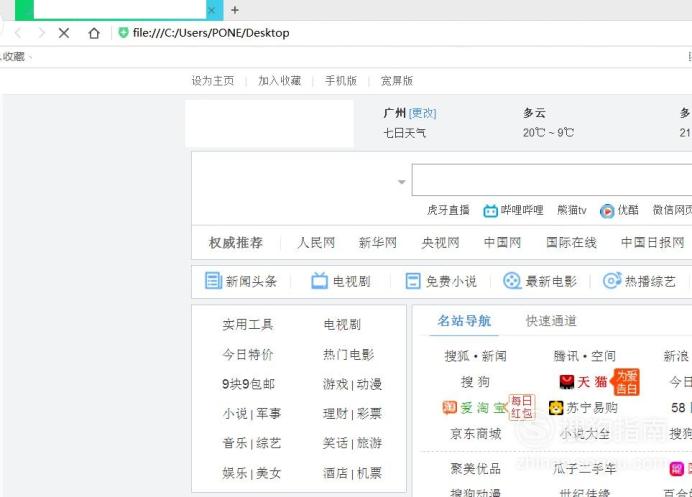Open the 国际在线 link
The height and width of the screenshot is (497, 692).
click(x=571, y=243)
